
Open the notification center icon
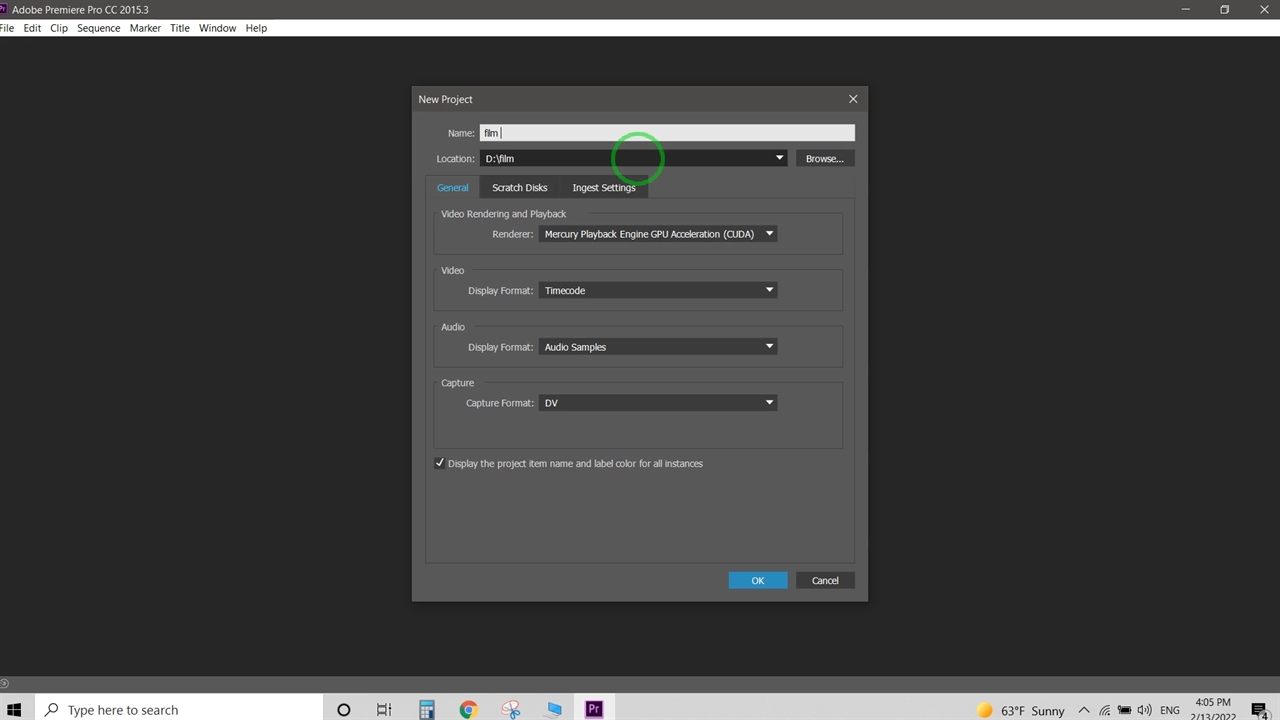(x=1259, y=710)
